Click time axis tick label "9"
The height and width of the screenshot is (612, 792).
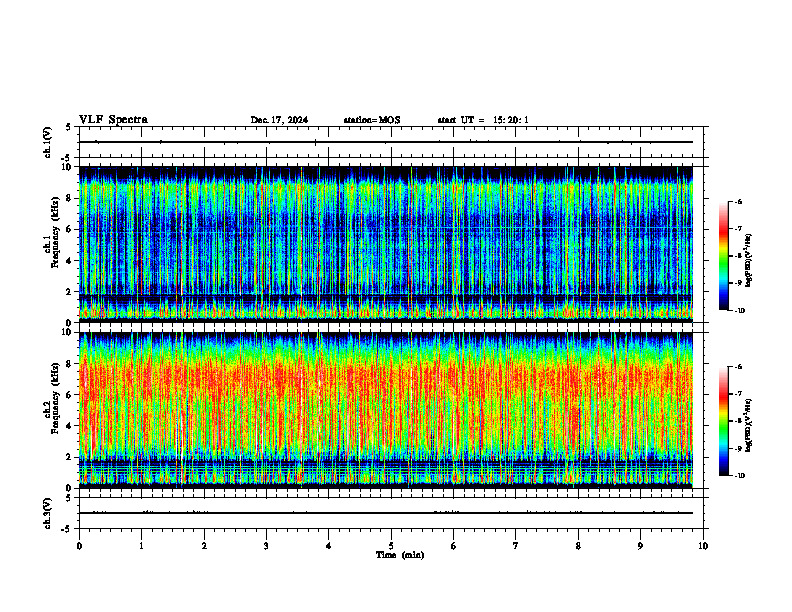[640, 546]
